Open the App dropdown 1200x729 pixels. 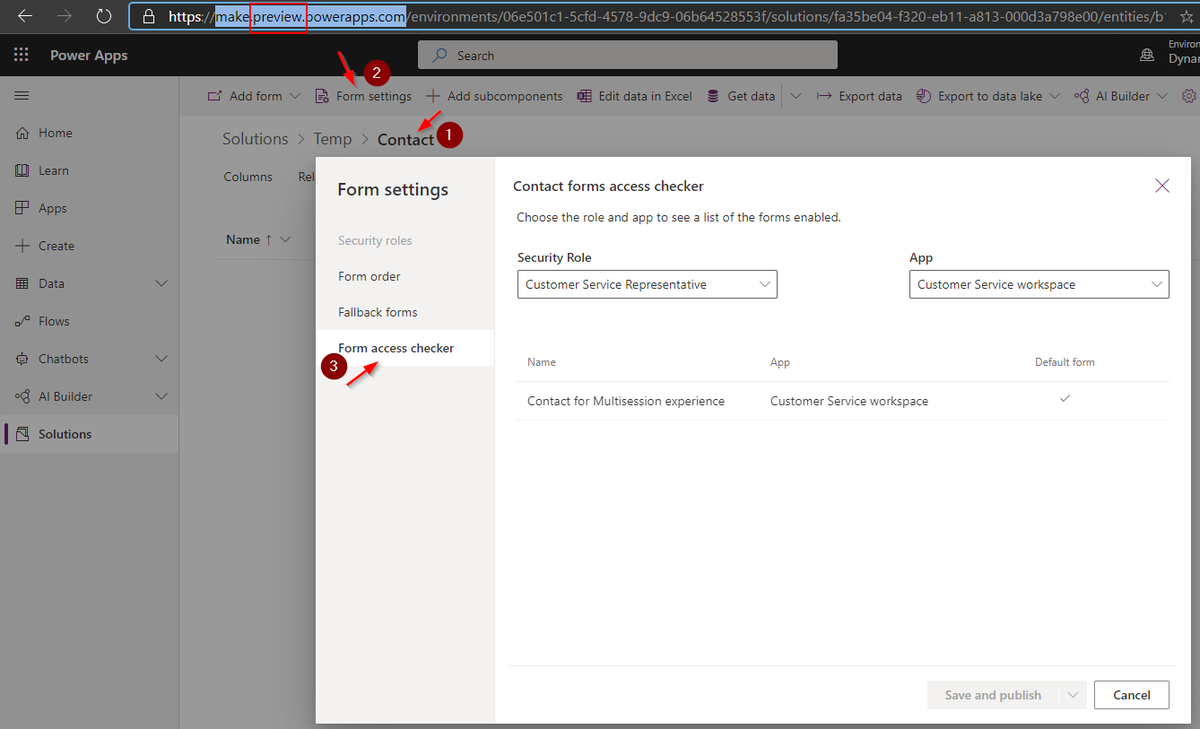click(x=1039, y=285)
